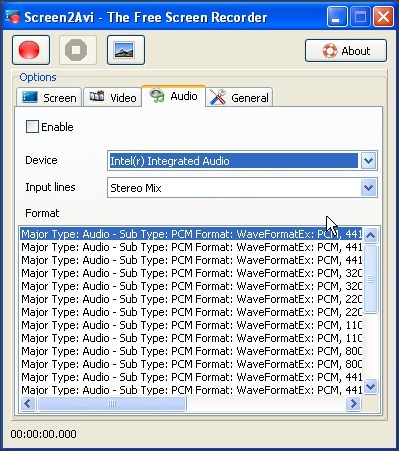Click the horizontal scrollbar thumb

pyautogui.click(x=112, y=404)
